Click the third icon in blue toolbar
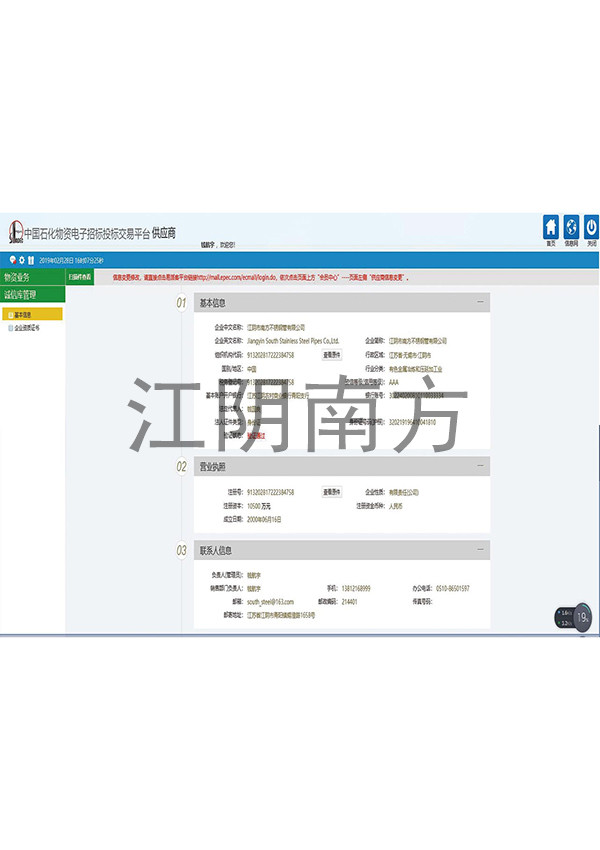Screen dimensions: 600x850 coord(31,260)
